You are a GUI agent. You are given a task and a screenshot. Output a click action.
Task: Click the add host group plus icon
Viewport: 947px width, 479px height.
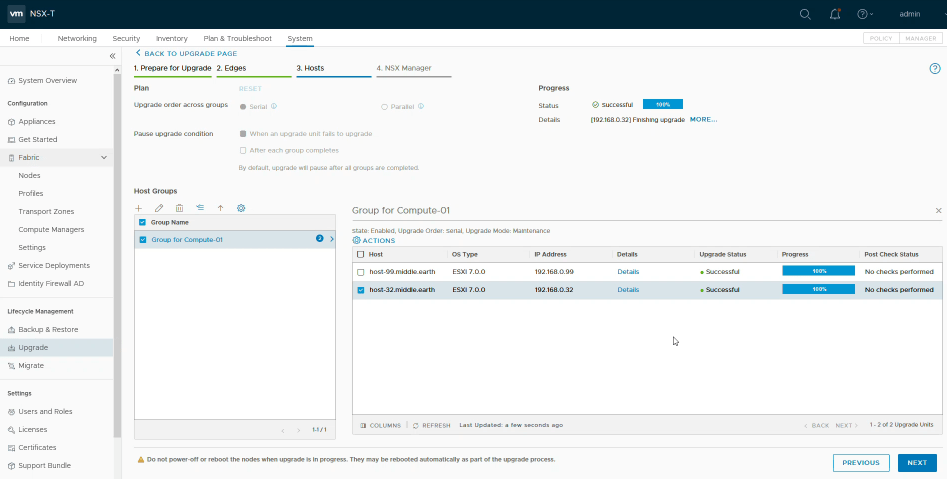(139, 208)
